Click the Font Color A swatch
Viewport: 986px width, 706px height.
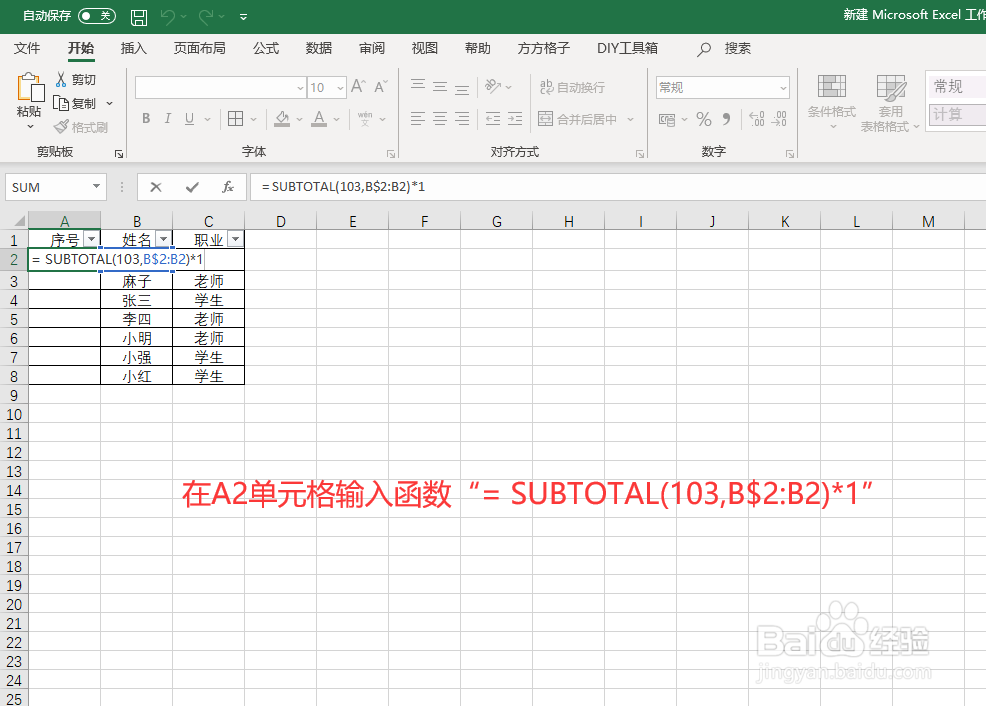pos(319,118)
